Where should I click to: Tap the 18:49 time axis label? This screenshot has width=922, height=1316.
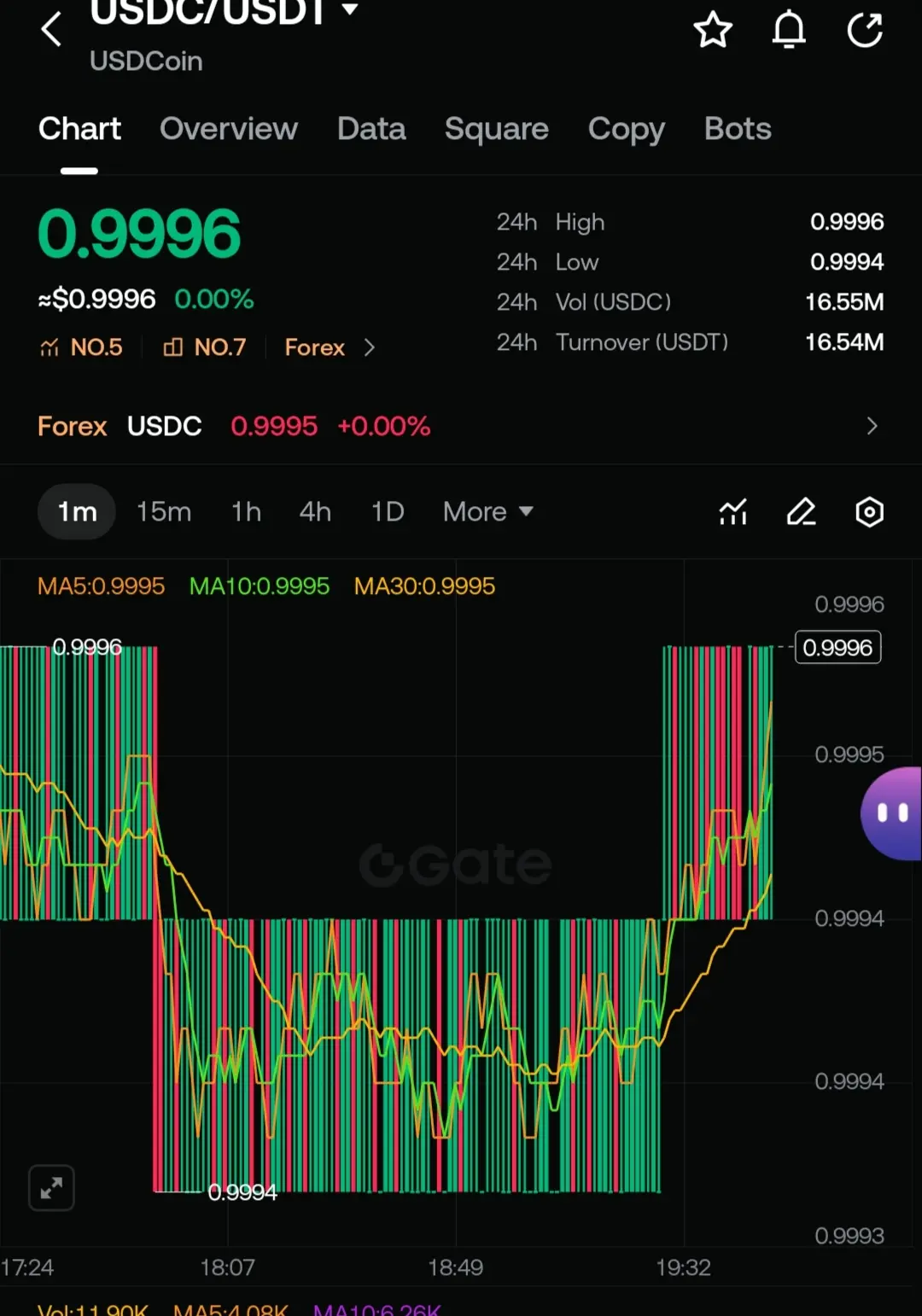[455, 1267]
